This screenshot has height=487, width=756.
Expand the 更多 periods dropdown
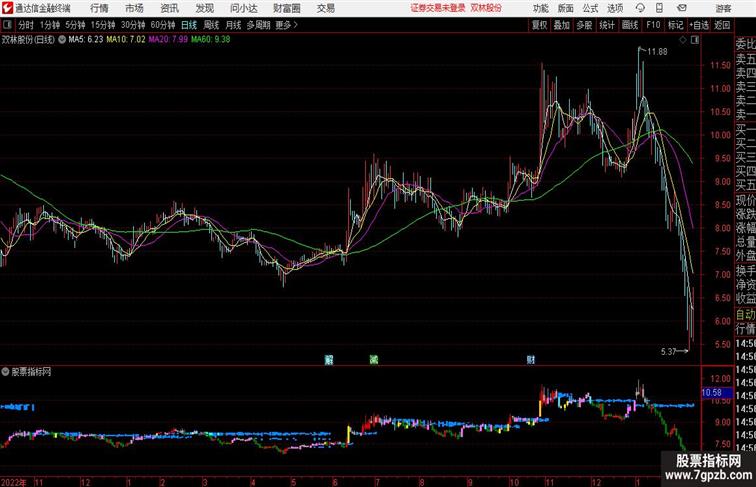[x=287, y=25]
